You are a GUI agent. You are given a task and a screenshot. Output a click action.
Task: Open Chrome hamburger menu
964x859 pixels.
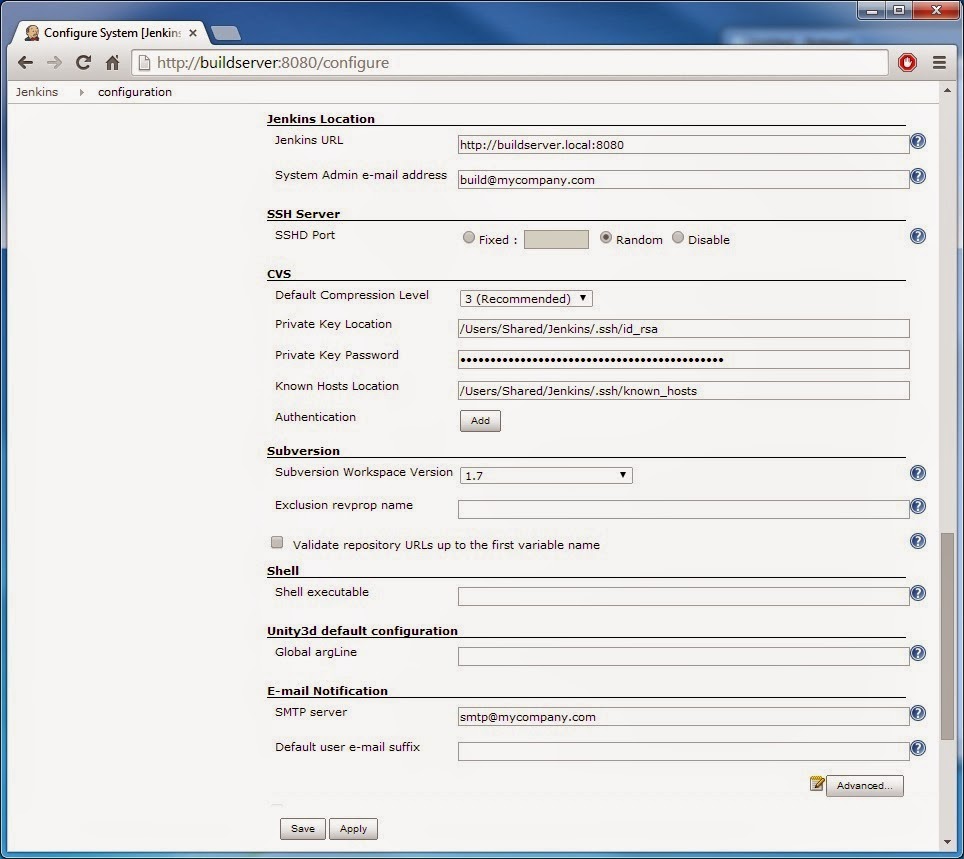coord(939,62)
